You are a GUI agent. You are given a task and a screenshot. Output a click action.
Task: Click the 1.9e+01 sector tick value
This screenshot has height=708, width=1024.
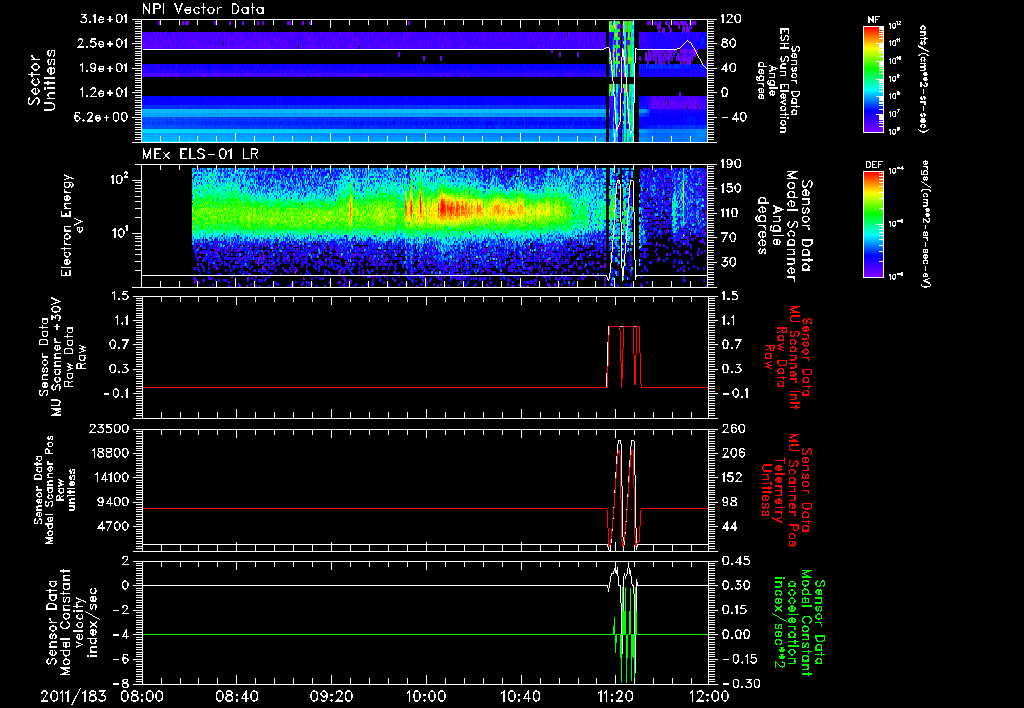tap(104, 68)
